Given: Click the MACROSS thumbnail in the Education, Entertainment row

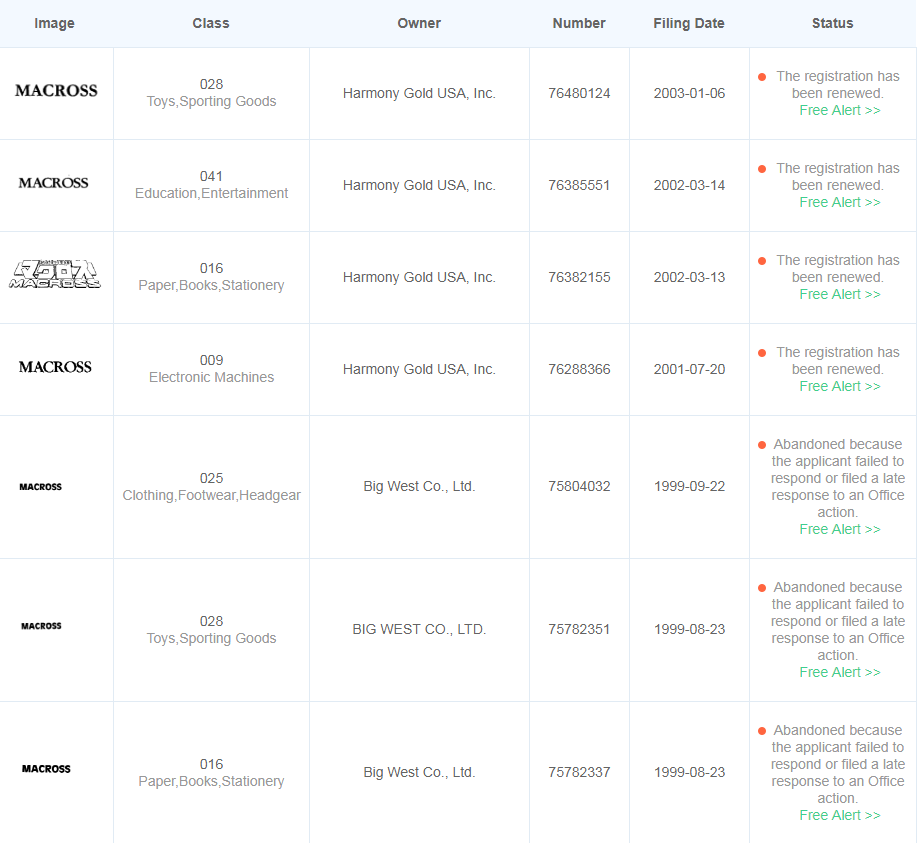Looking at the screenshot, I should click(x=53, y=183).
